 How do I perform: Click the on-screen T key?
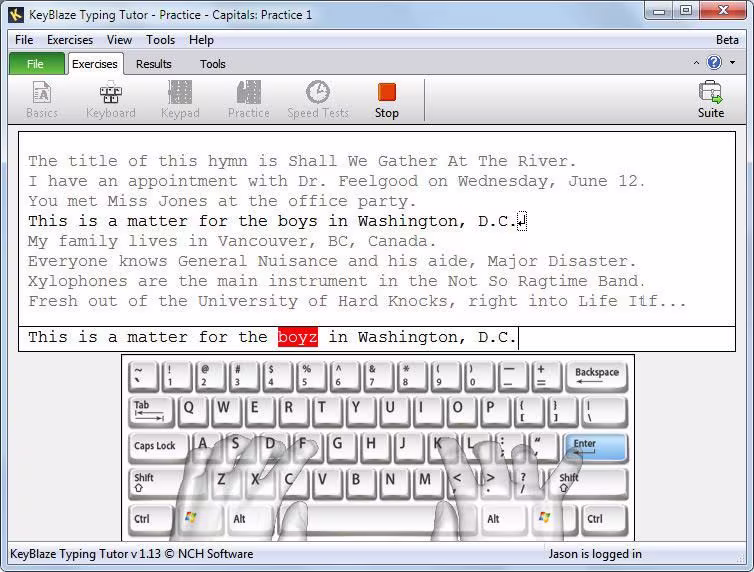click(x=327, y=411)
